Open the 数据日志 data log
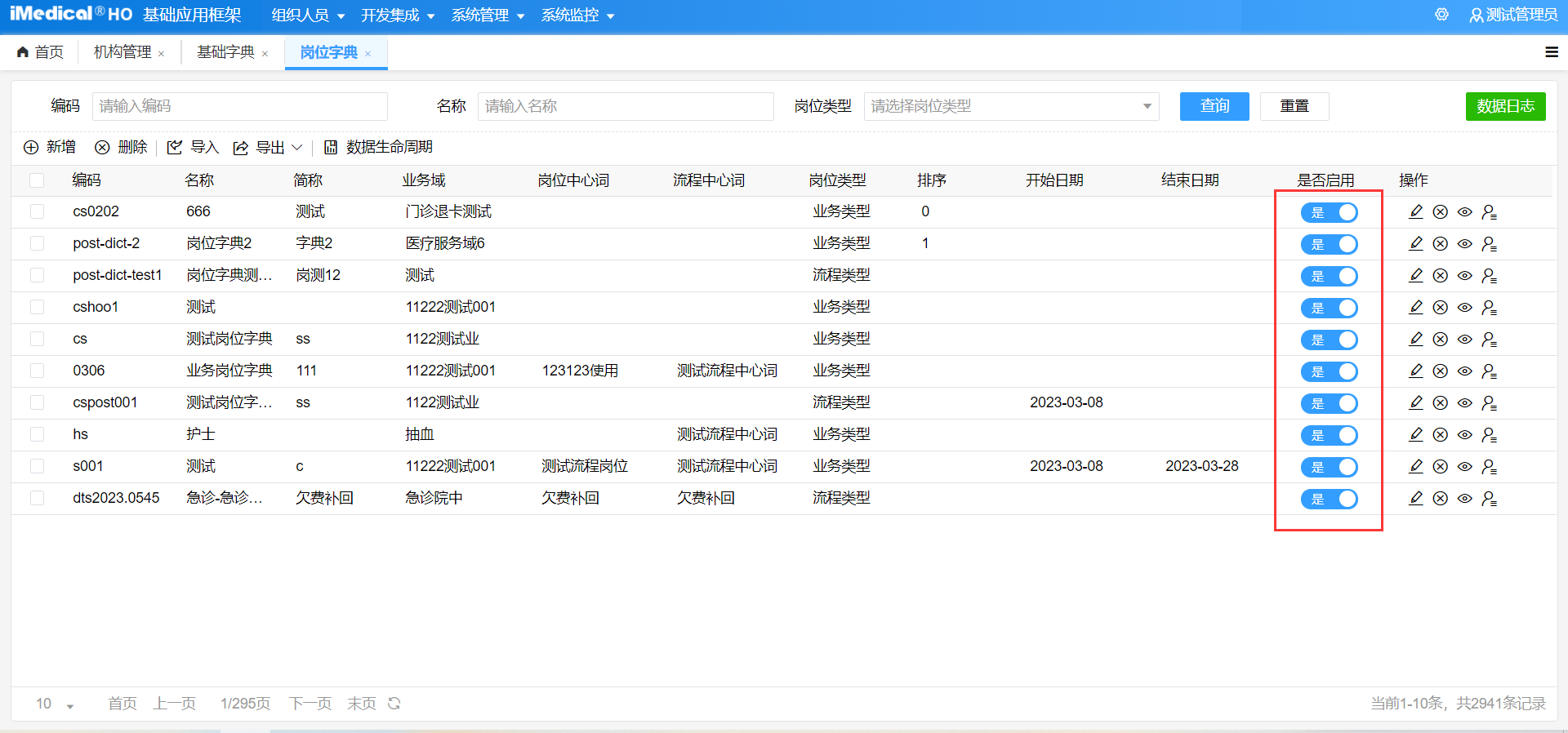Image resolution: width=1568 pixels, height=733 pixels. (x=1505, y=106)
